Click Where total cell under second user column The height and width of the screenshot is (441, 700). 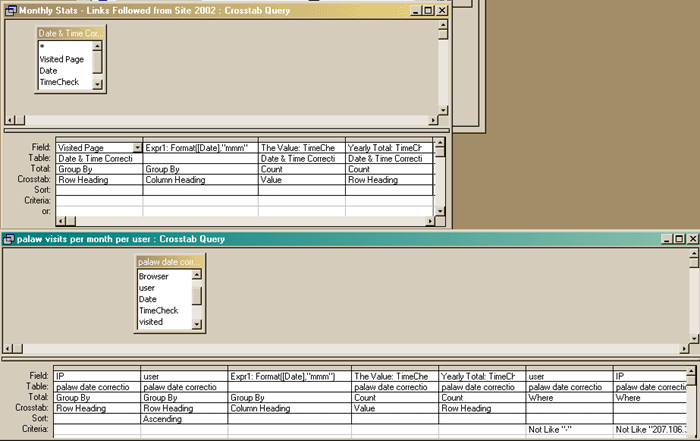click(x=567, y=397)
